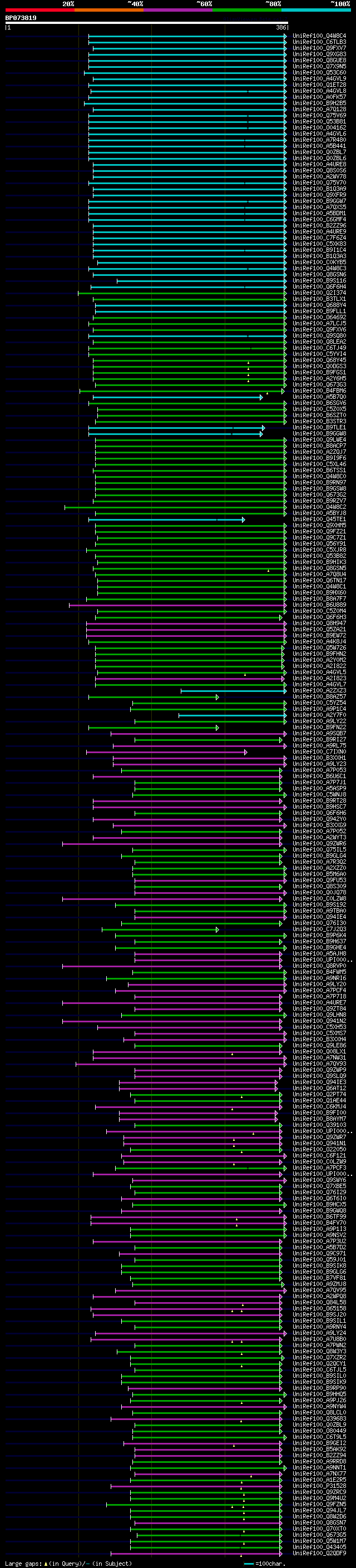The width and height of the screenshot is (356, 1568).
Task: Select the UniRef100_Q0ZBL7 label
Action: (x=319, y=152)
